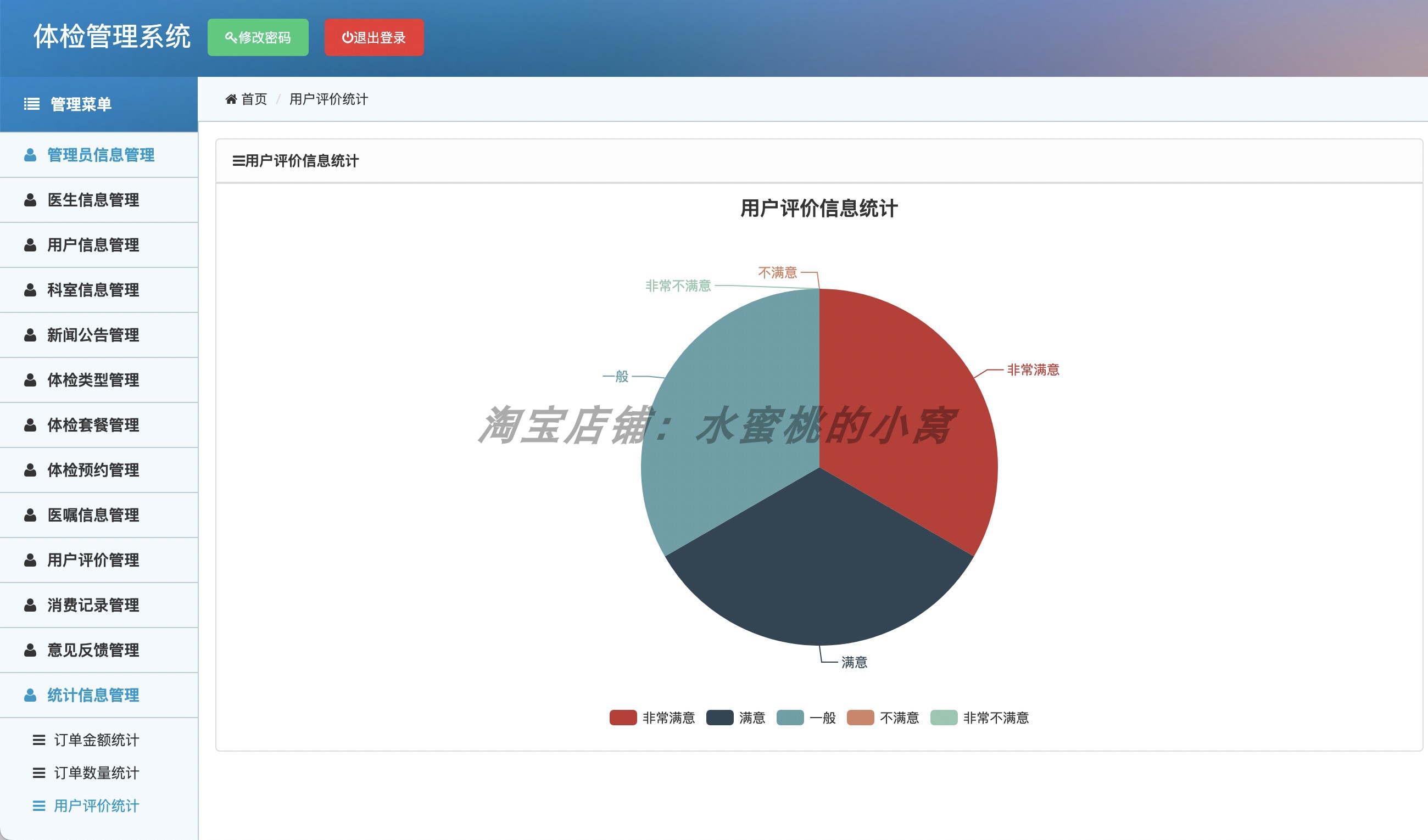Open the 用户评价统计 submenu item
Viewport: 1428px width, 840px height.
tap(96, 806)
